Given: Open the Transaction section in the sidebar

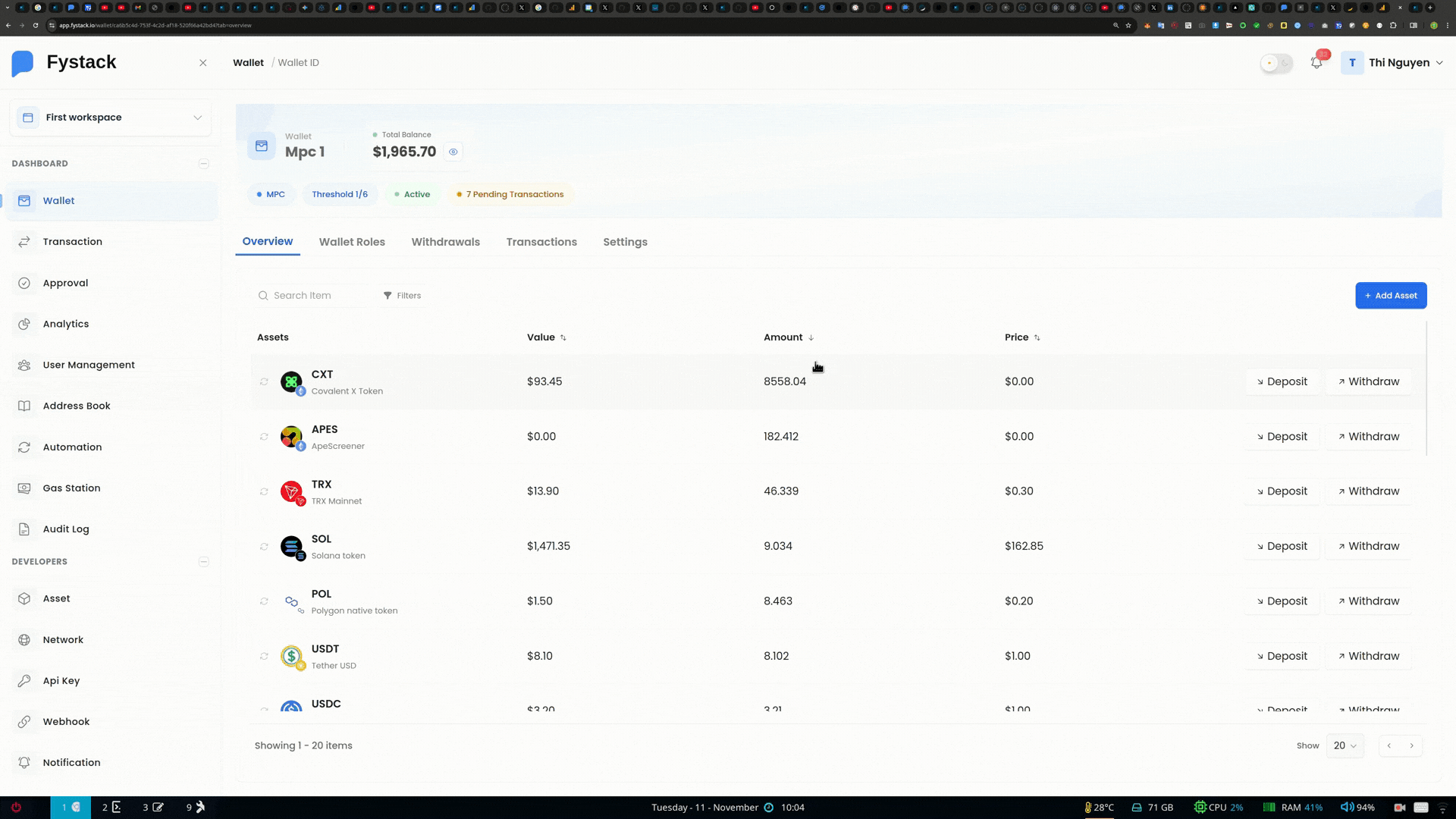Looking at the screenshot, I should (x=73, y=241).
